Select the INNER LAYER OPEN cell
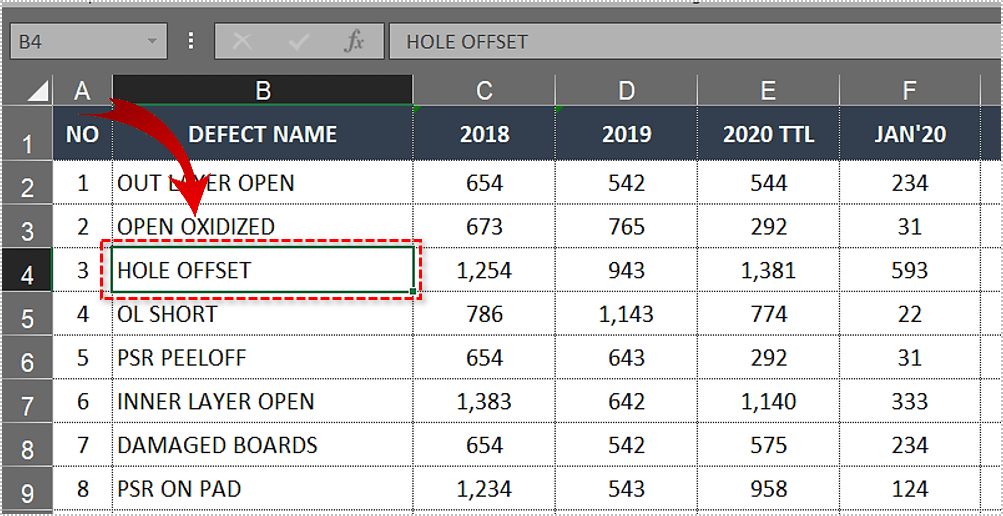 coord(262,402)
